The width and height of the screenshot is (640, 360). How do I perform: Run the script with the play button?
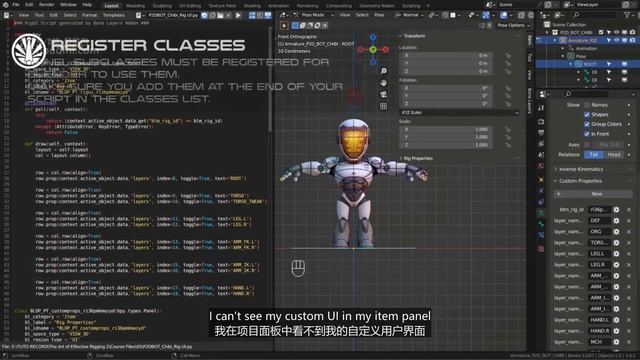tap(238, 15)
